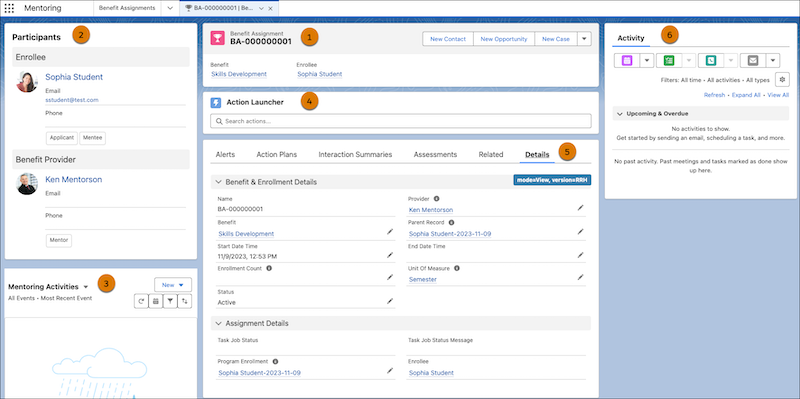This screenshot has height=399, width=800.
Task: Open the Mentoring Activities view dropdown
Action: pyautogui.click(x=86, y=287)
